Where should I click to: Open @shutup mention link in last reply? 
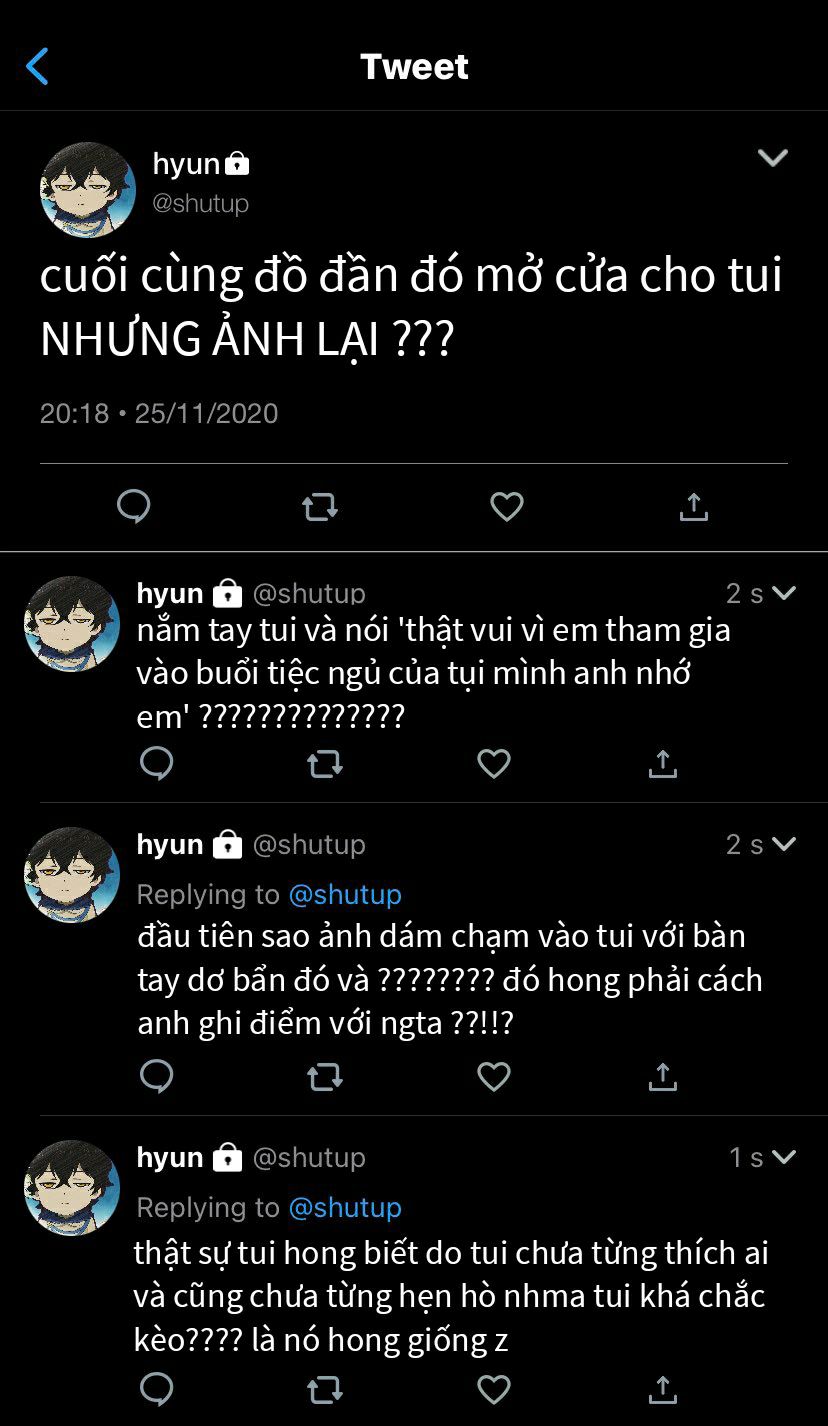click(x=345, y=1207)
